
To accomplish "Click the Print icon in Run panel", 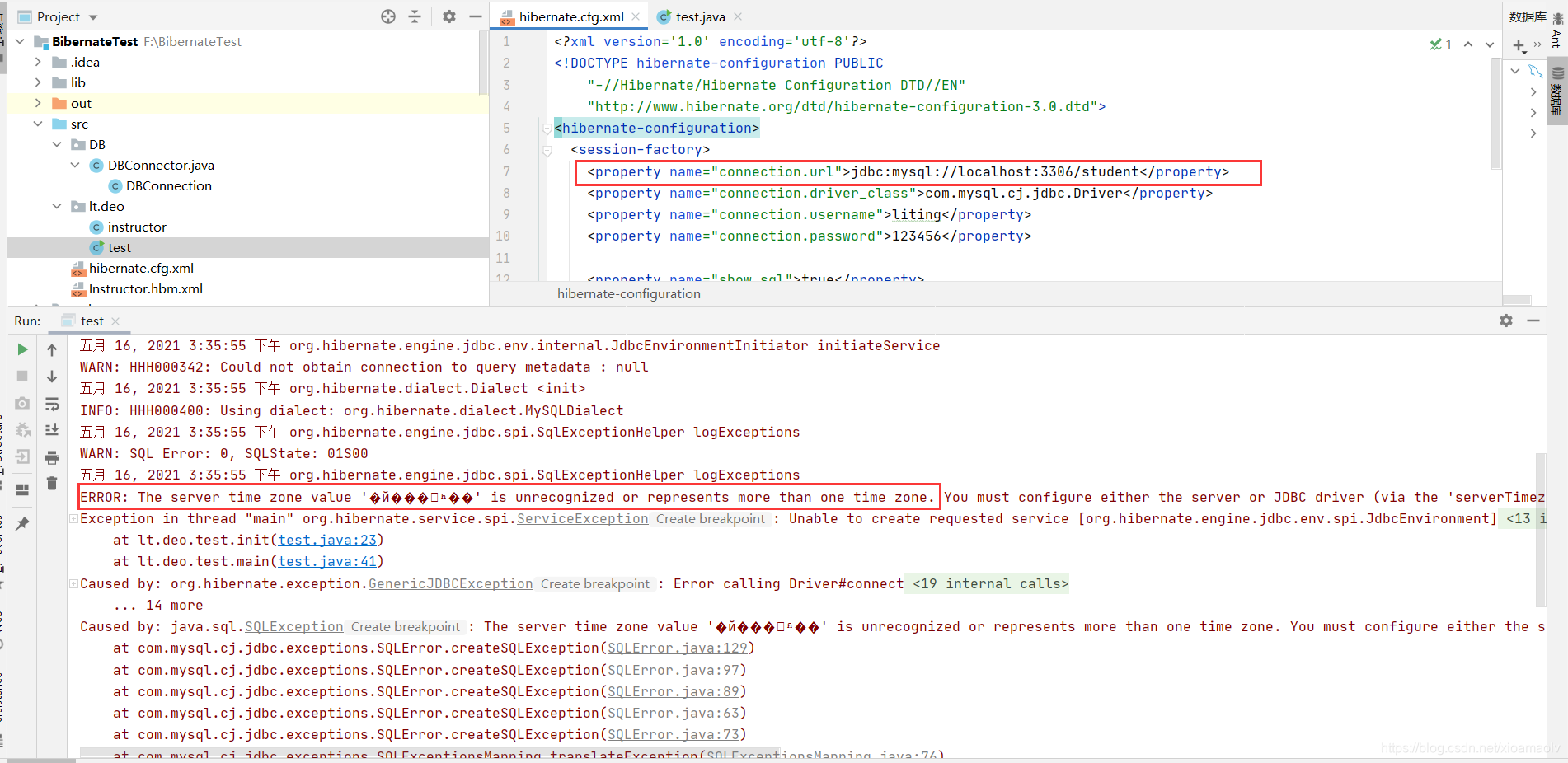I will [52, 457].
